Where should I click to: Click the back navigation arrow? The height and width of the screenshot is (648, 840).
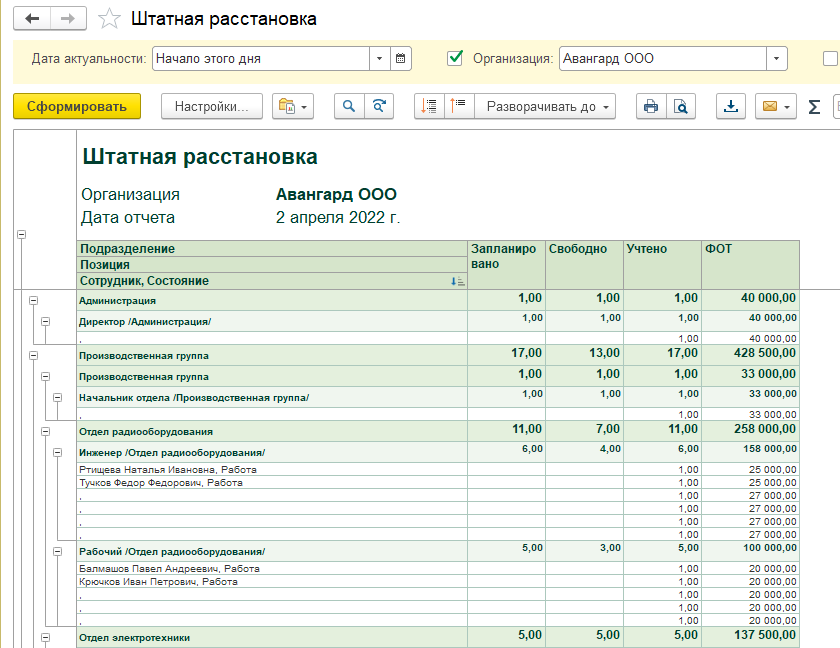click(33, 19)
